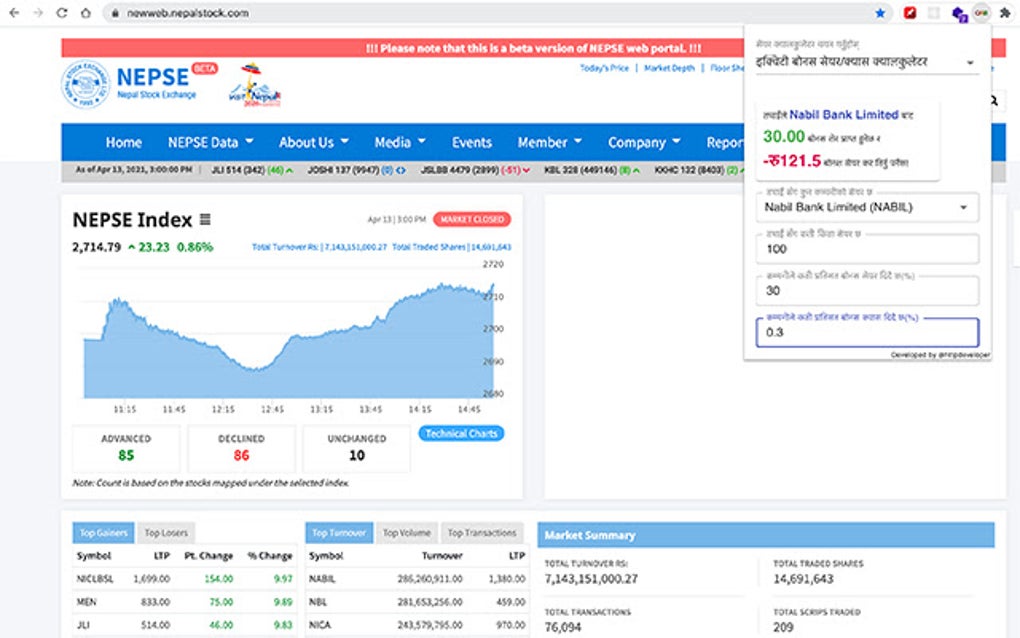1020x638 pixels.
Task: Expand the Company menu
Action: click(644, 142)
